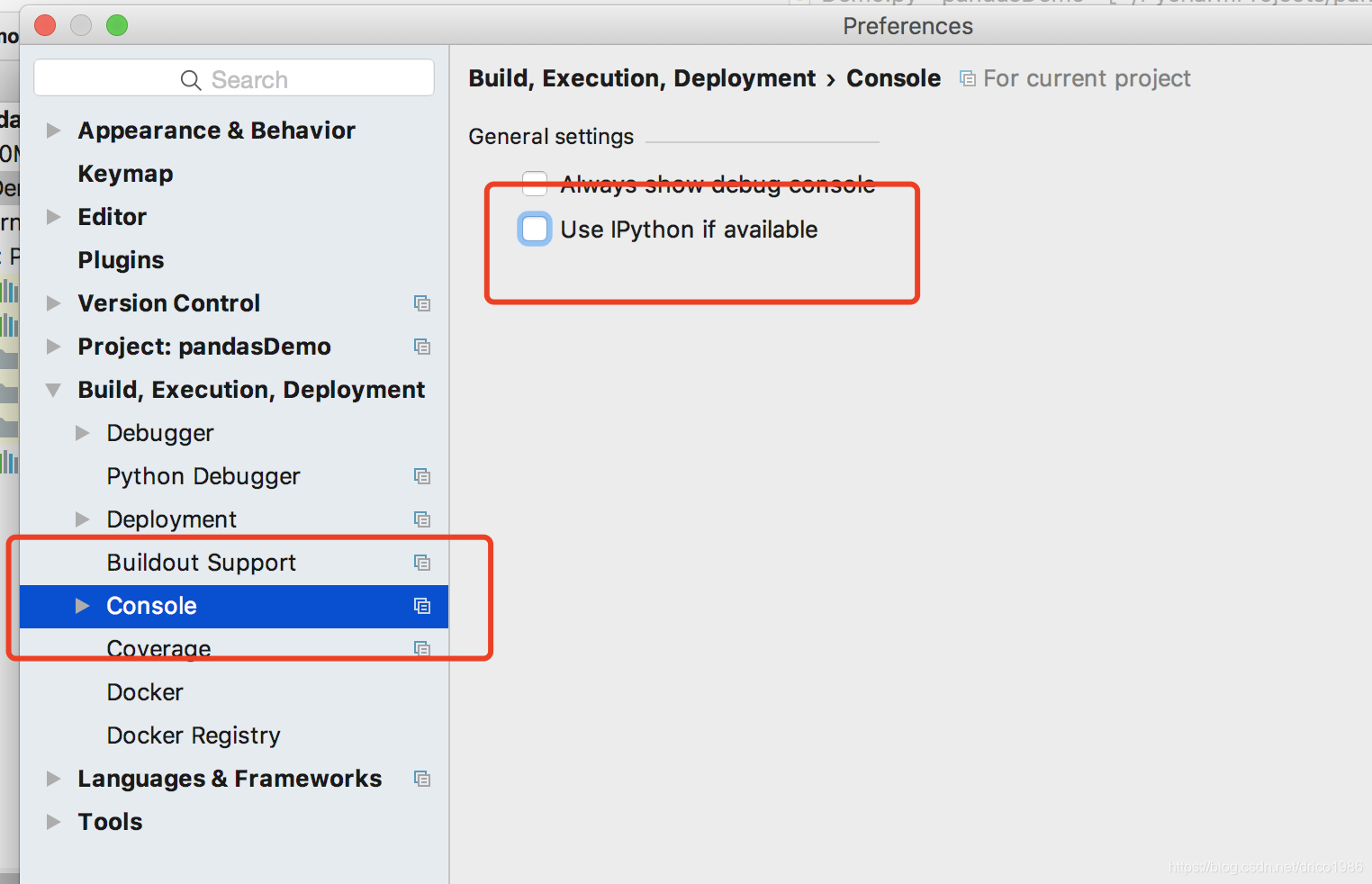
Task: Enable Use IPython if available checkbox
Action: (535, 230)
